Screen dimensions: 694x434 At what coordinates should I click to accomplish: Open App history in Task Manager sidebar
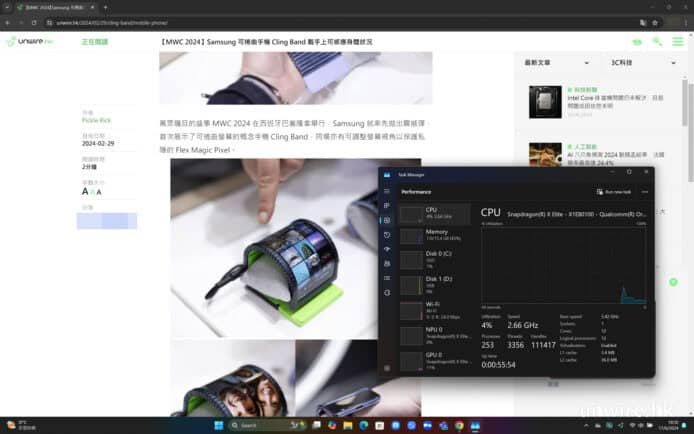coord(387,236)
